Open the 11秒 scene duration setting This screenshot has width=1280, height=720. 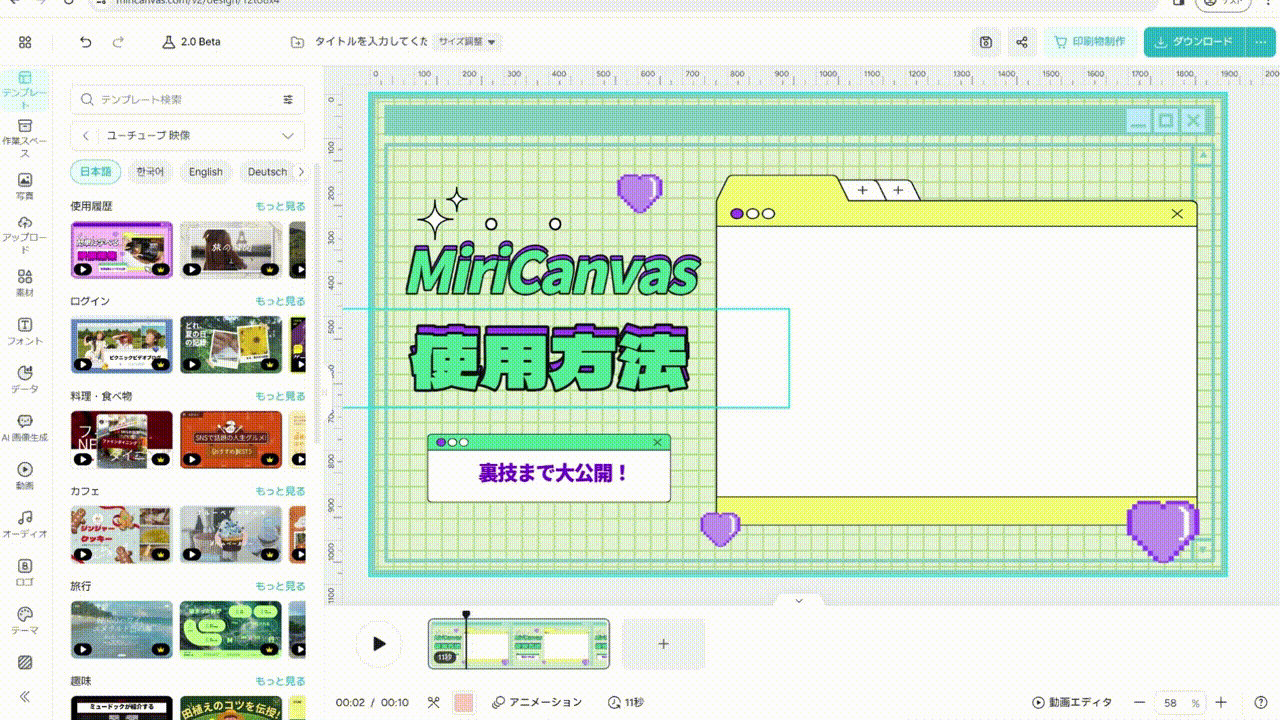click(x=626, y=703)
